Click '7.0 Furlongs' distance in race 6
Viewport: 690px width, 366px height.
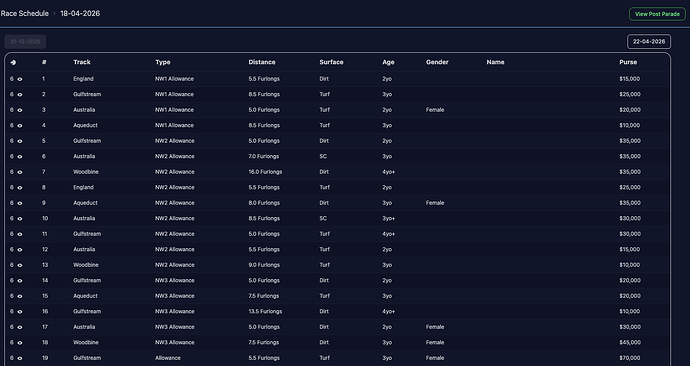[264, 156]
